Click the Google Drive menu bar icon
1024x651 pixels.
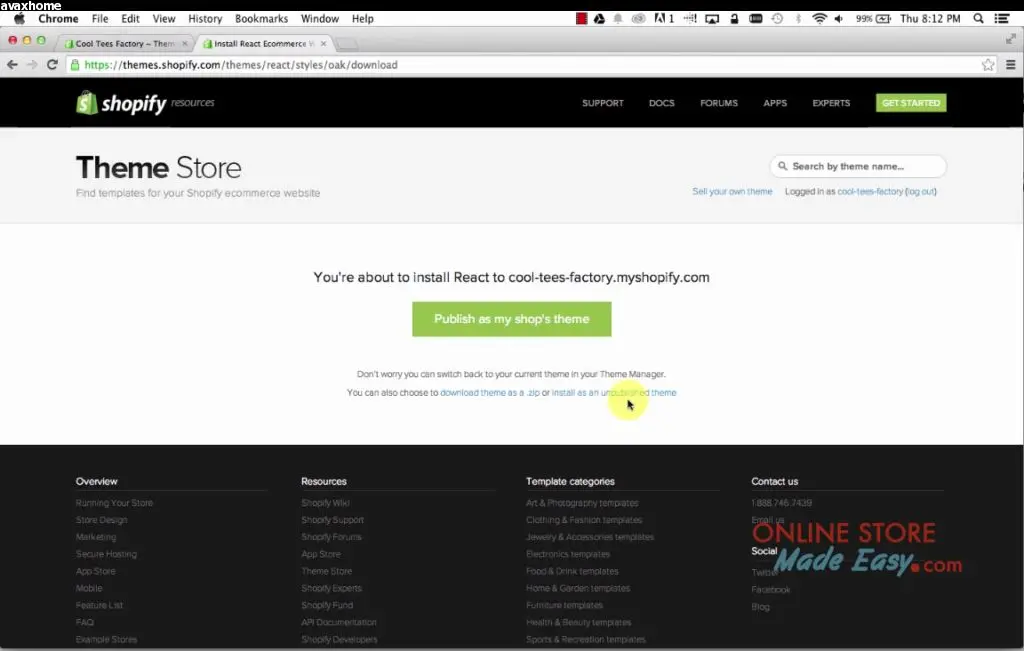tap(599, 18)
